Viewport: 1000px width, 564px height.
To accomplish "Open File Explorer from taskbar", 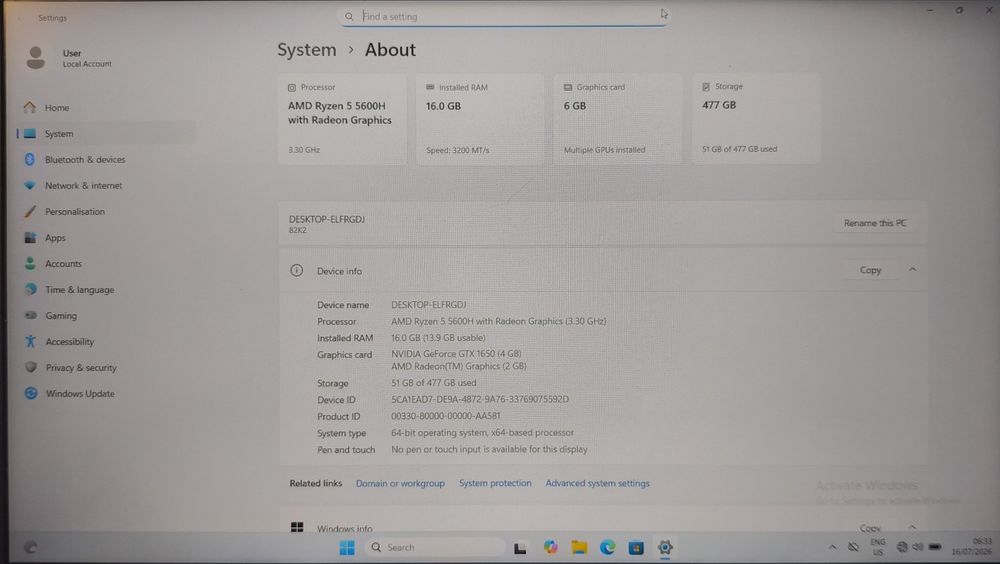I will click(579, 547).
